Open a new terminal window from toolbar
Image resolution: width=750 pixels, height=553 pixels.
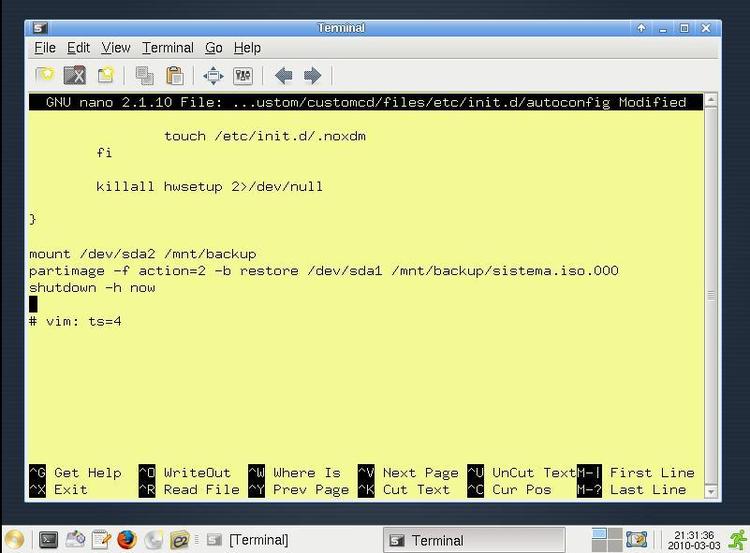(106, 76)
